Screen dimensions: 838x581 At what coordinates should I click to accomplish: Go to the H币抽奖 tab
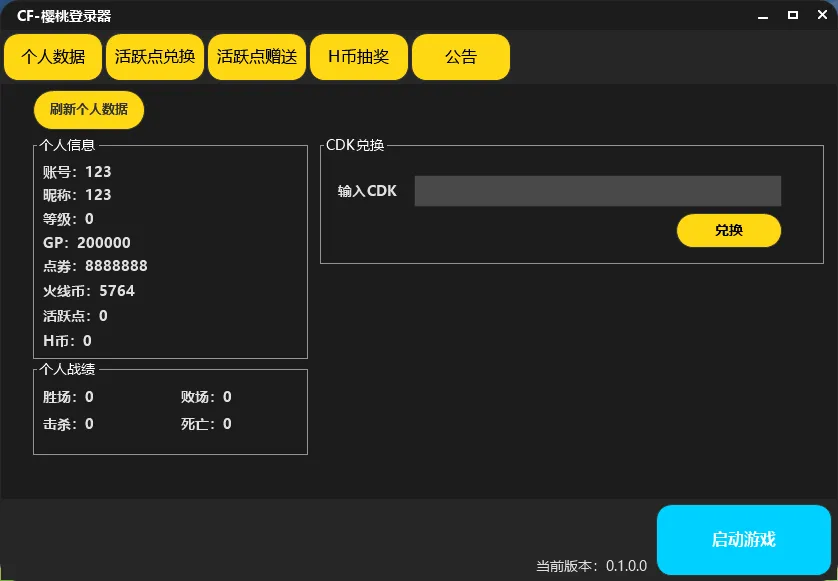pos(359,57)
